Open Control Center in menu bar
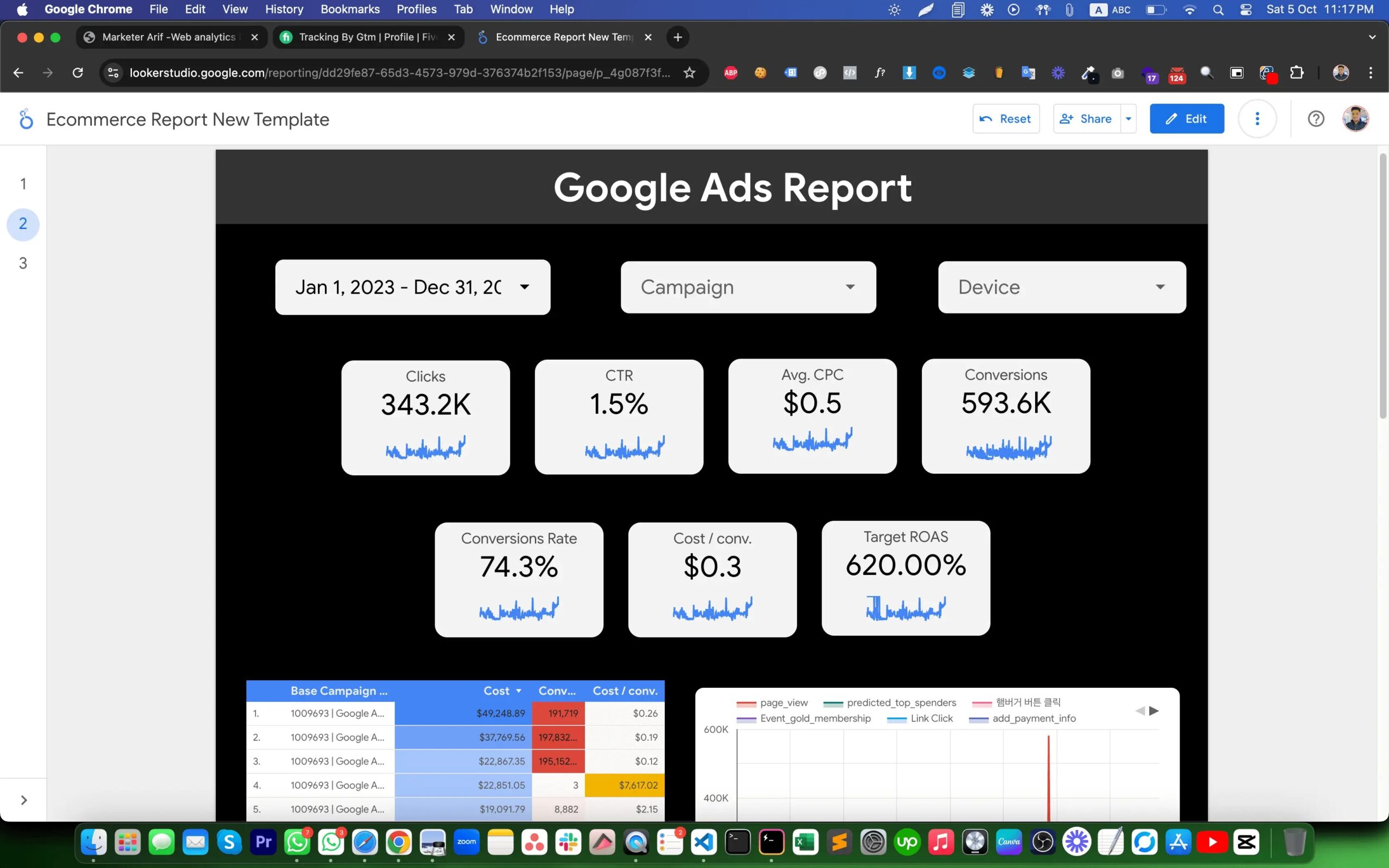The image size is (1389, 868). pos(1246,10)
